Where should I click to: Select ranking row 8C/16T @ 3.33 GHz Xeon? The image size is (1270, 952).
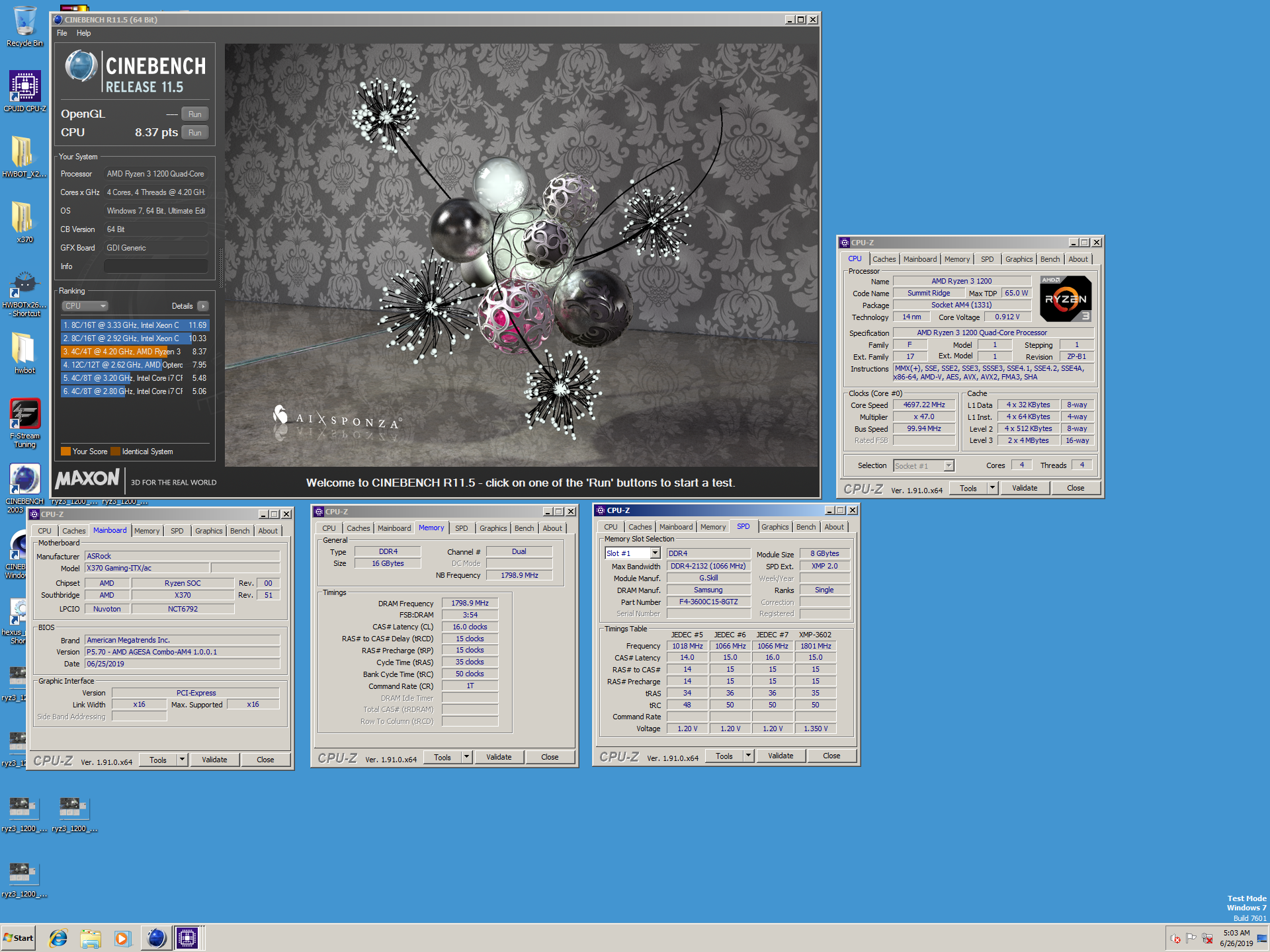135,325
